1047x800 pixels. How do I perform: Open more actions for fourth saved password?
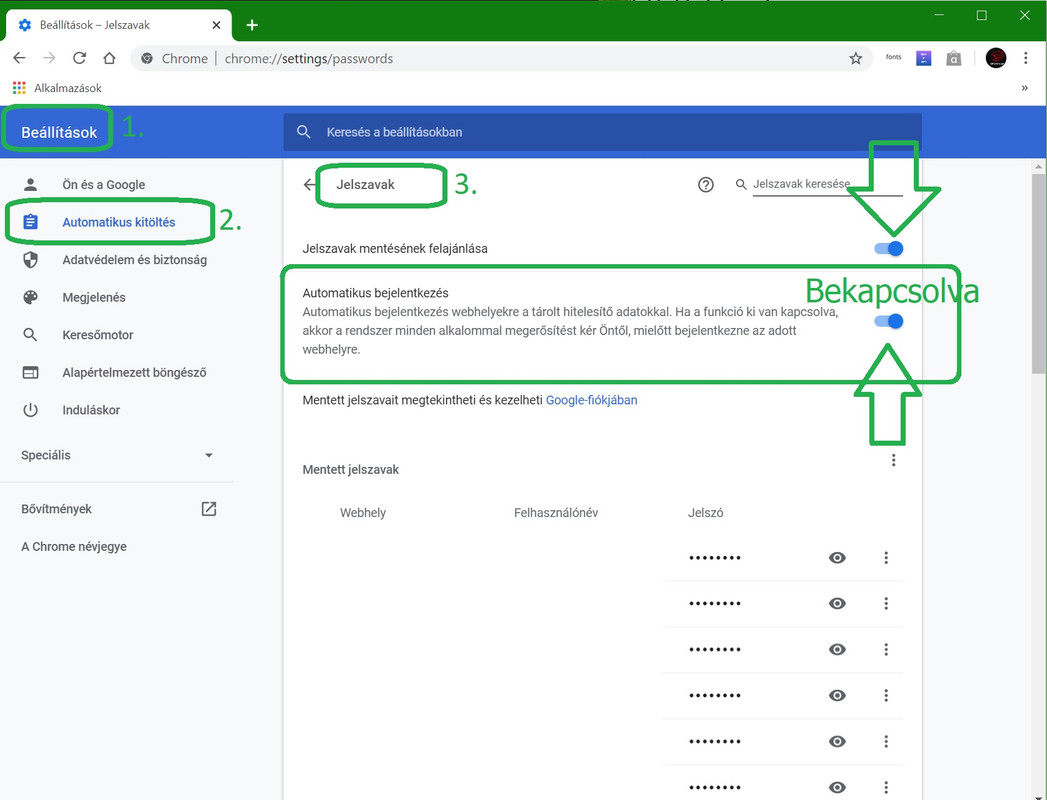click(x=886, y=696)
